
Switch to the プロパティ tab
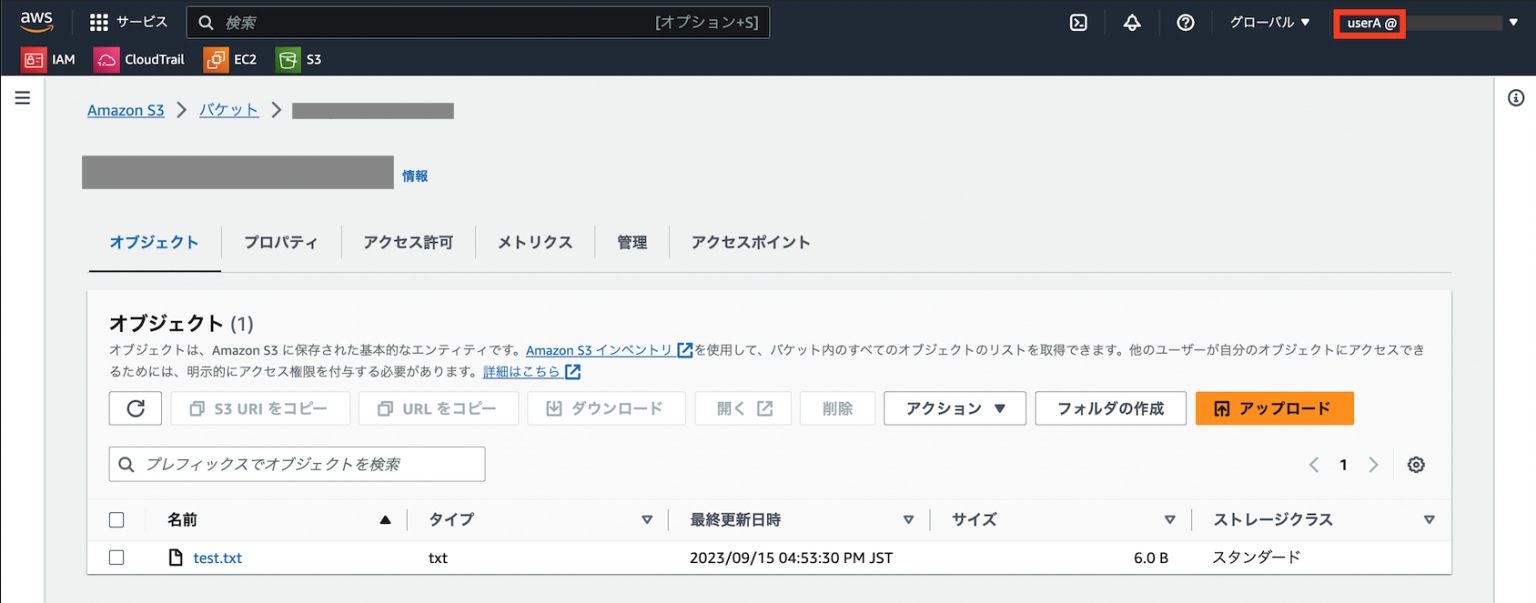click(281, 242)
